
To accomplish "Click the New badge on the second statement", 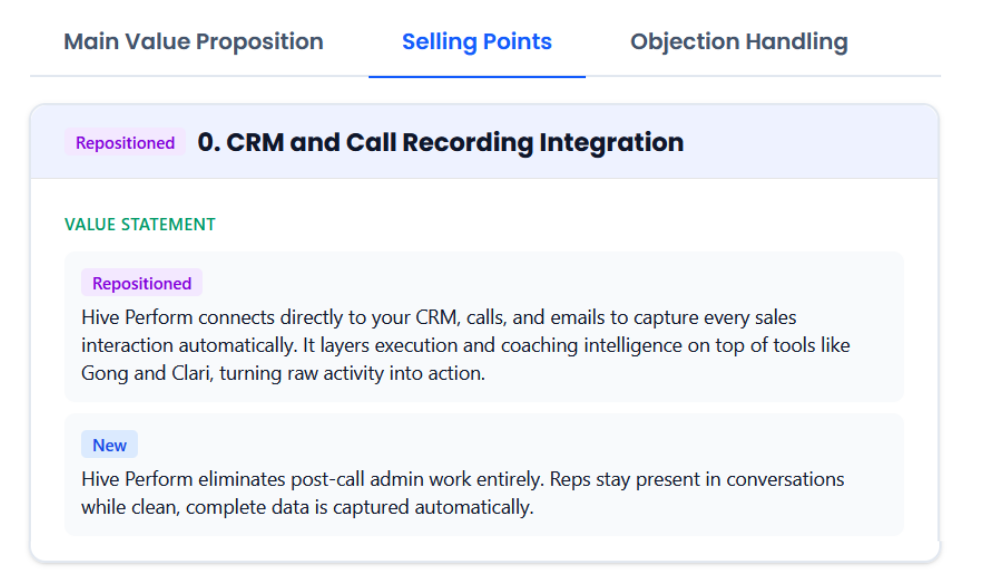I will [x=109, y=444].
